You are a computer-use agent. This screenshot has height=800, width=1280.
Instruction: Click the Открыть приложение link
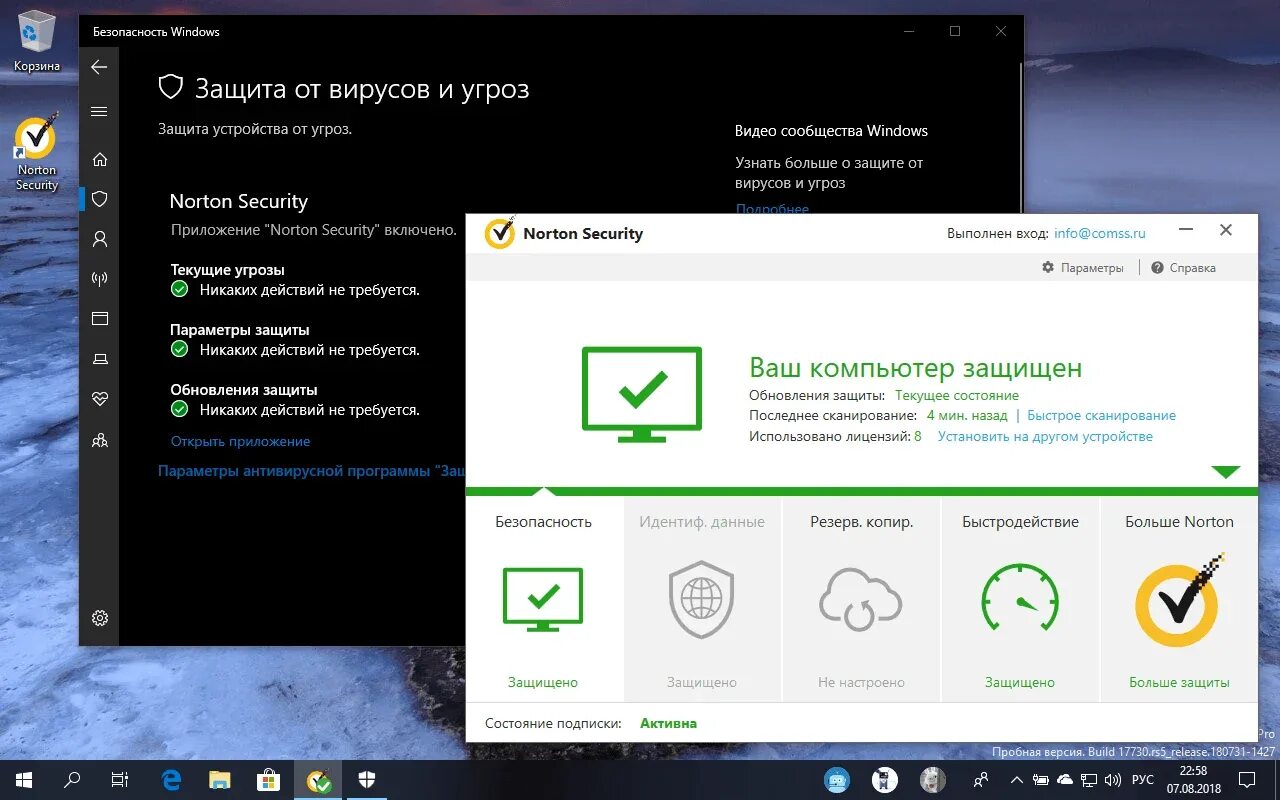click(x=240, y=441)
